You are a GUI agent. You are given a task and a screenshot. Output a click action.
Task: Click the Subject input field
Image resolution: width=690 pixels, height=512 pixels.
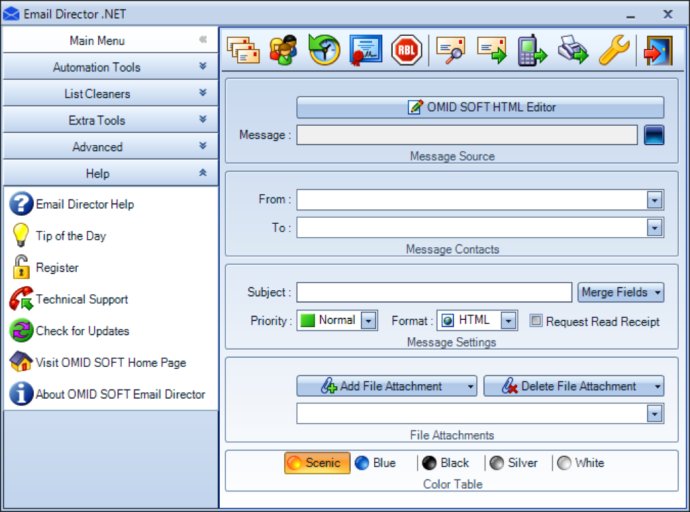coord(434,293)
